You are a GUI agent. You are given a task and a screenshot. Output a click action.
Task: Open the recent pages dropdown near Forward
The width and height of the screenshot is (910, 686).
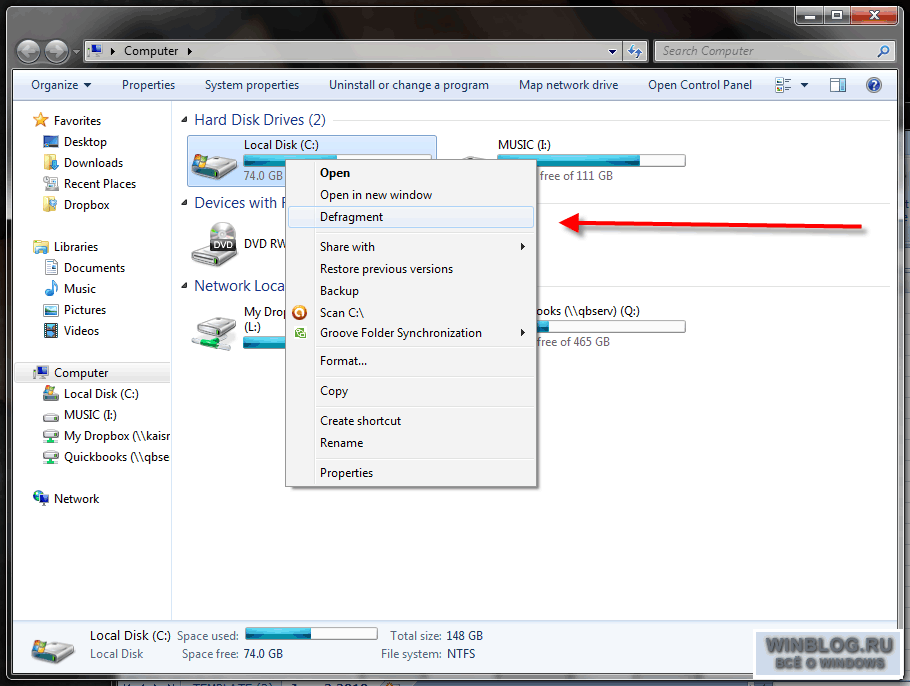[76, 52]
